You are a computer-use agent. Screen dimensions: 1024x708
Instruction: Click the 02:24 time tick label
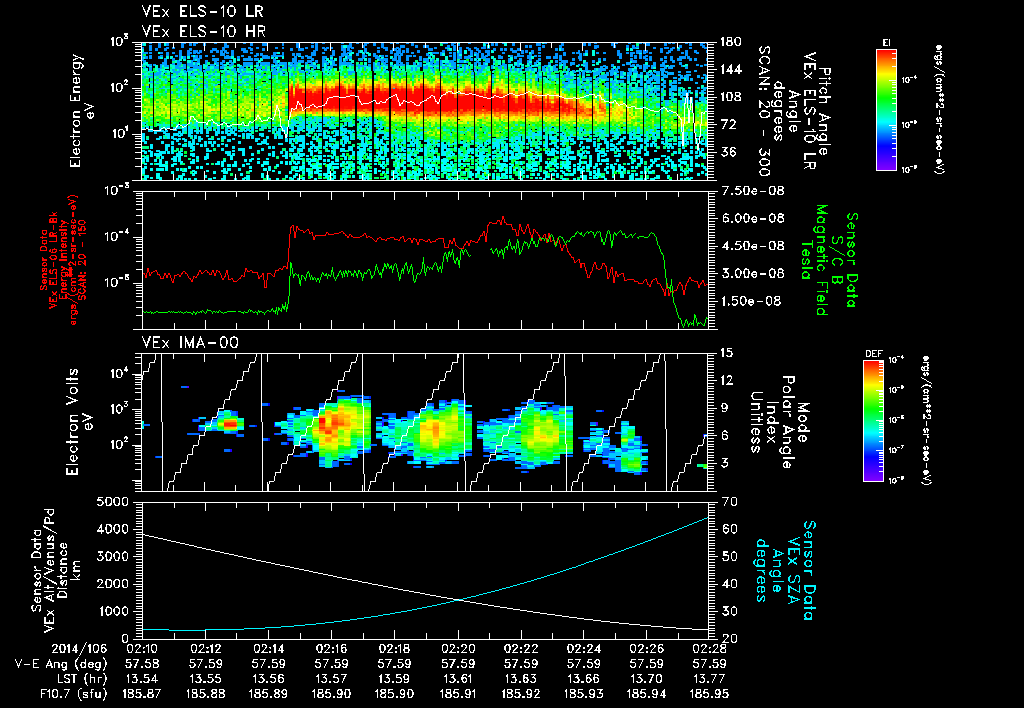(x=584, y=649)
